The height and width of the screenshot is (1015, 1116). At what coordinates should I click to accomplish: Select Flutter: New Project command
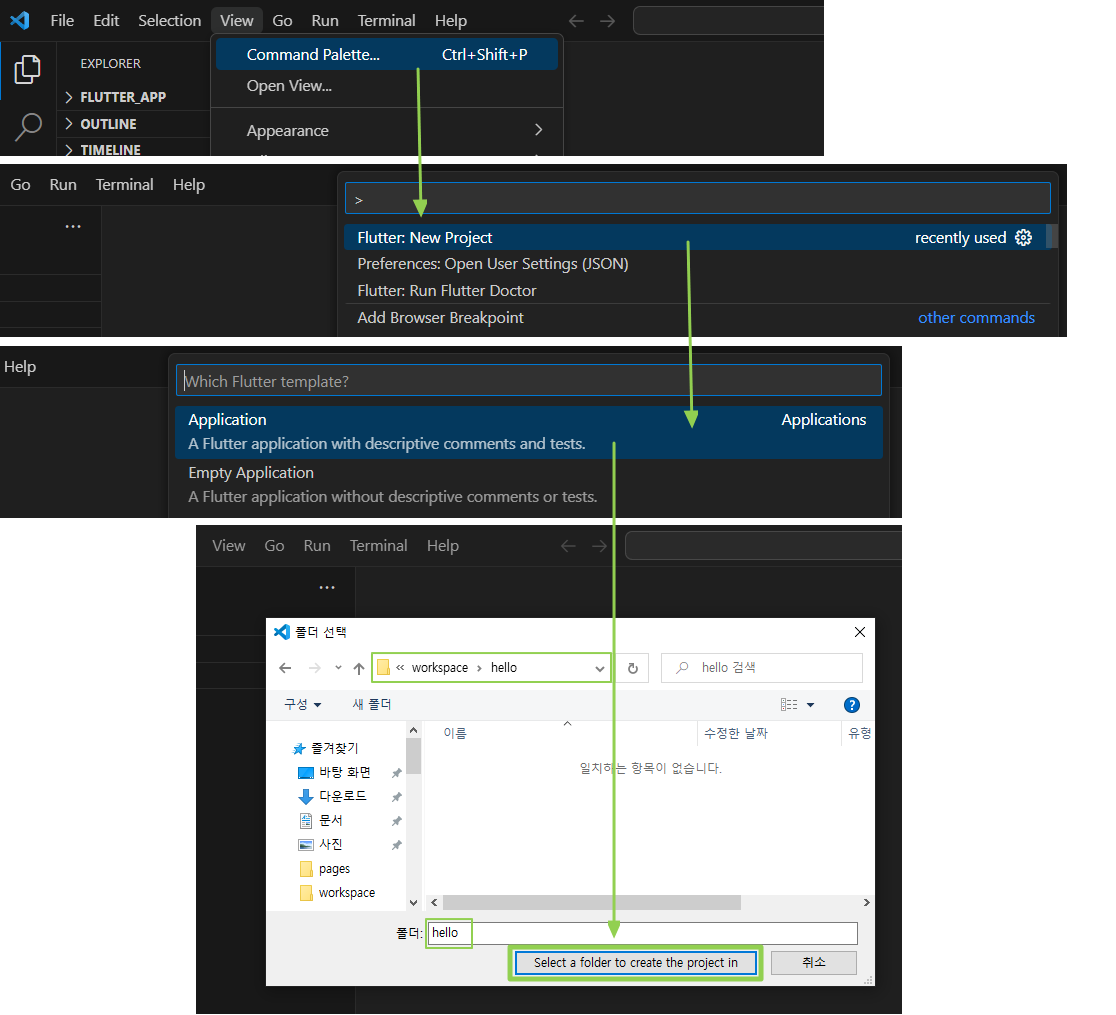tap(696, 238)
